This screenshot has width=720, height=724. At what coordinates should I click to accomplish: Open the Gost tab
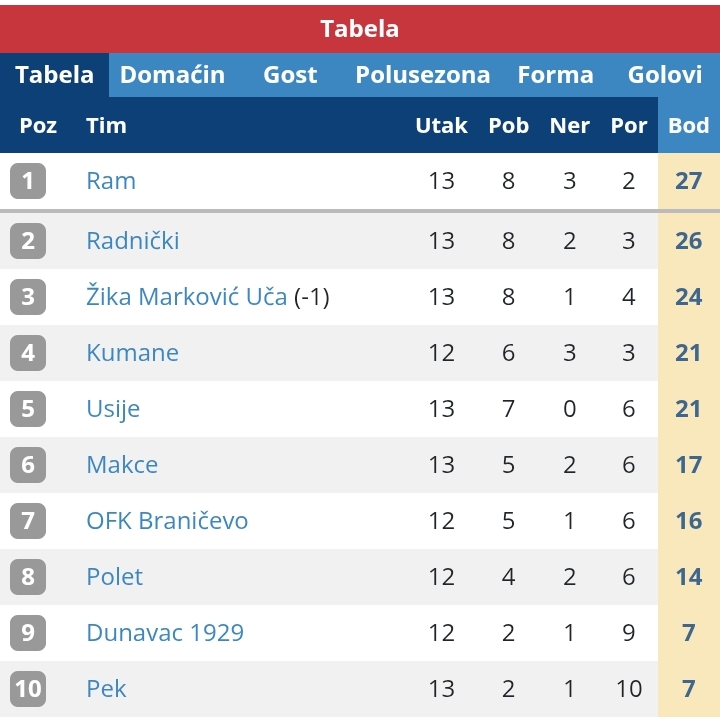pos(290,75)
